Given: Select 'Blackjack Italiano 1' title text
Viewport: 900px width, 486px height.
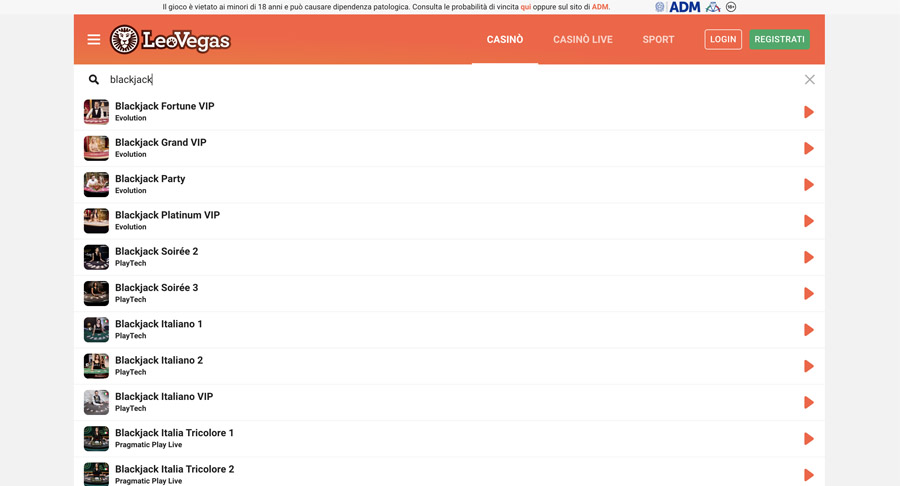Looking at the screenshot, I should coord(159,324).
